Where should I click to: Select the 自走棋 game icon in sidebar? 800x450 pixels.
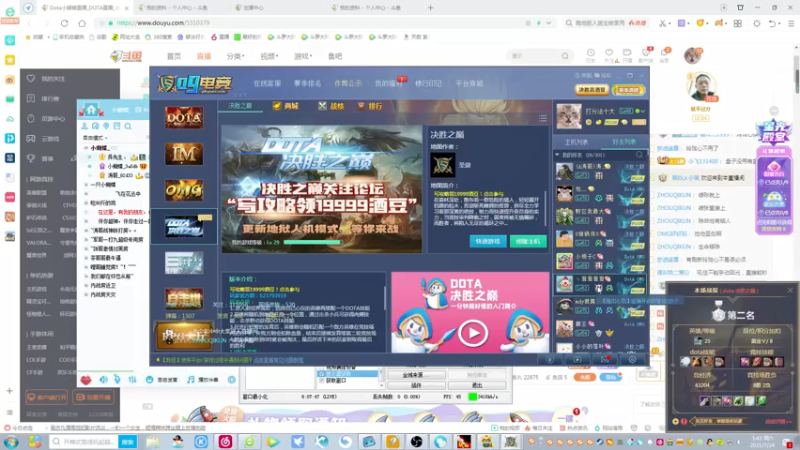tap(184, 299)
